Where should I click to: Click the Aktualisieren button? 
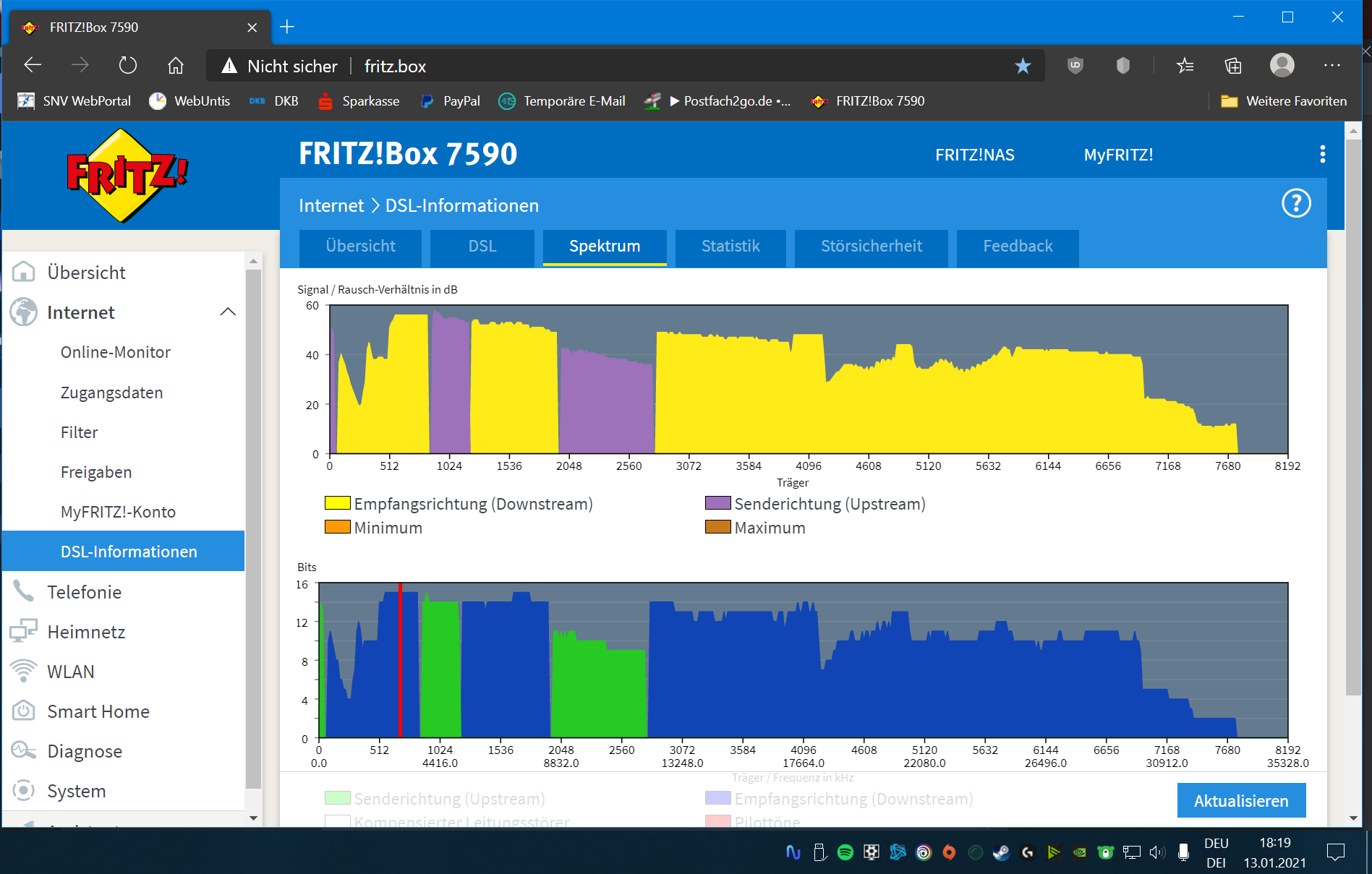point(1241,801)
